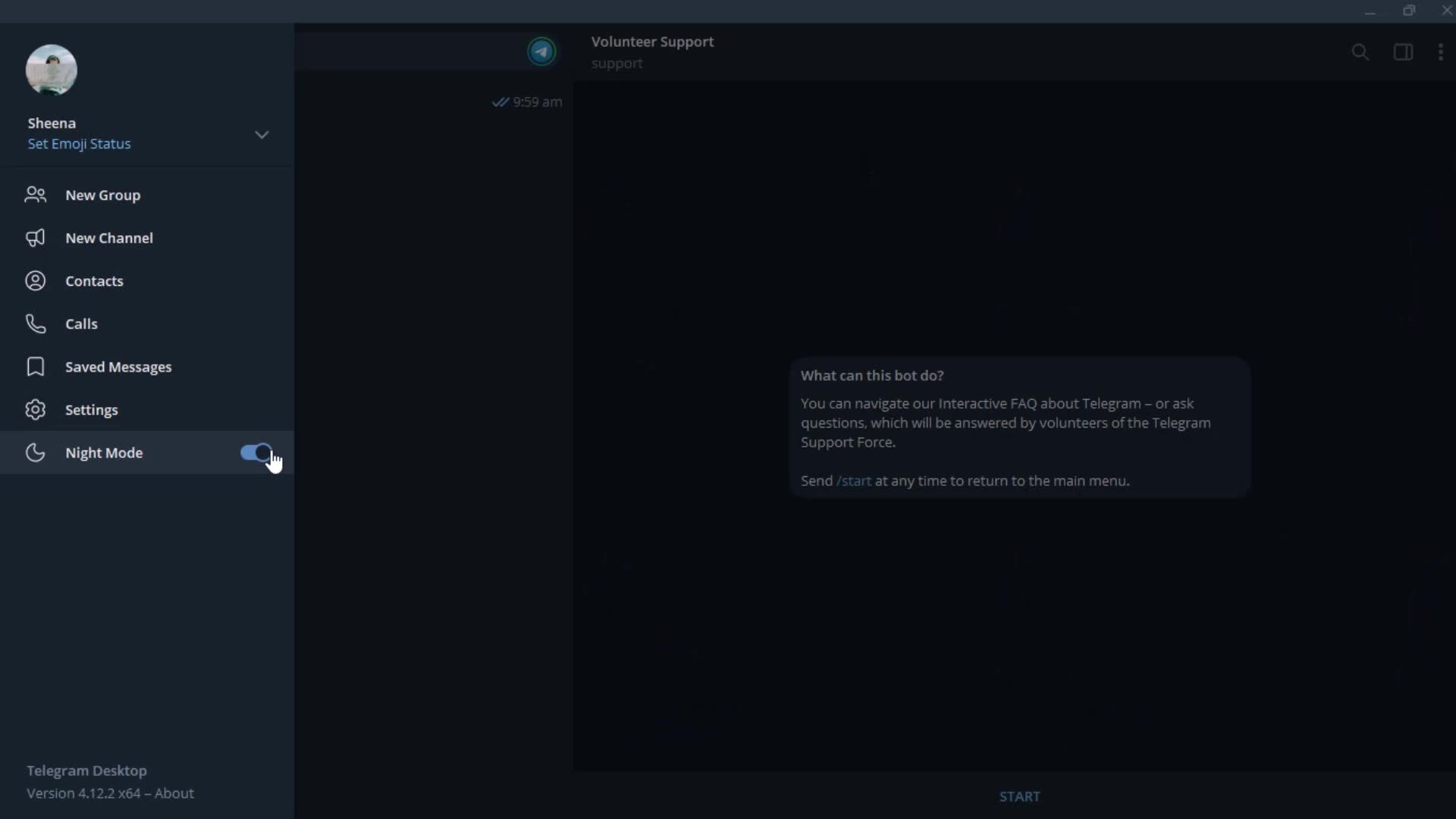
Task: Click the Contacts person icon
Action: pos(36,281)
